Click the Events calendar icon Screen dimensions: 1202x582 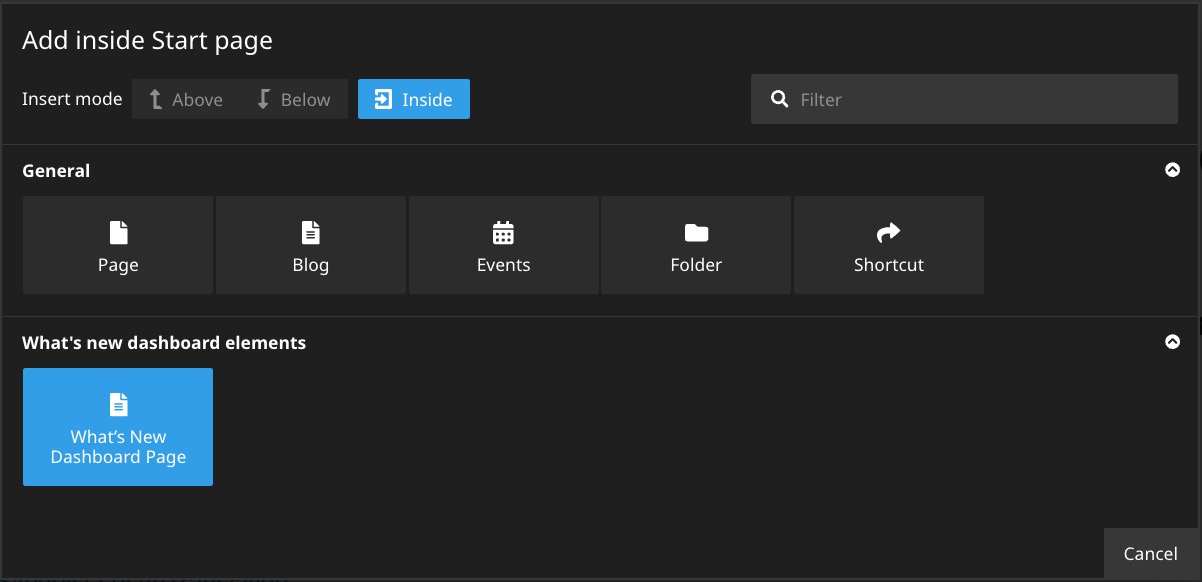503,233
